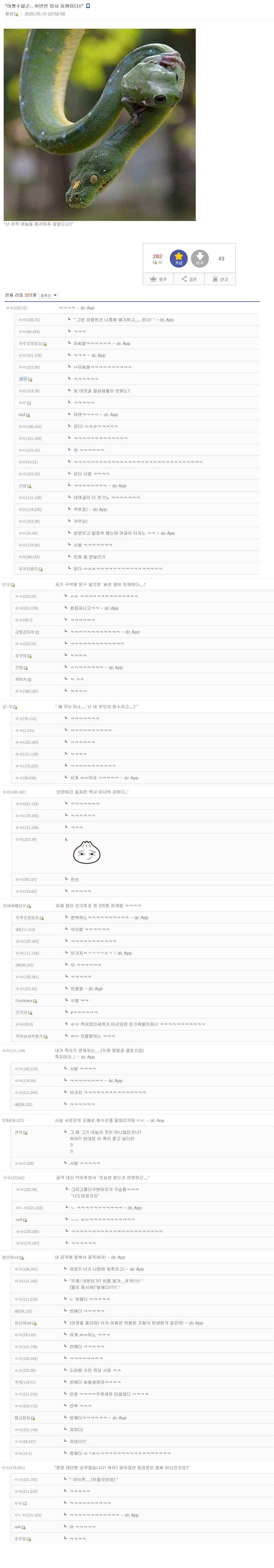Viewport: 274px width, 1568px height.
Task: Click the 43 downvote count
Action: (x=221, y=258)
